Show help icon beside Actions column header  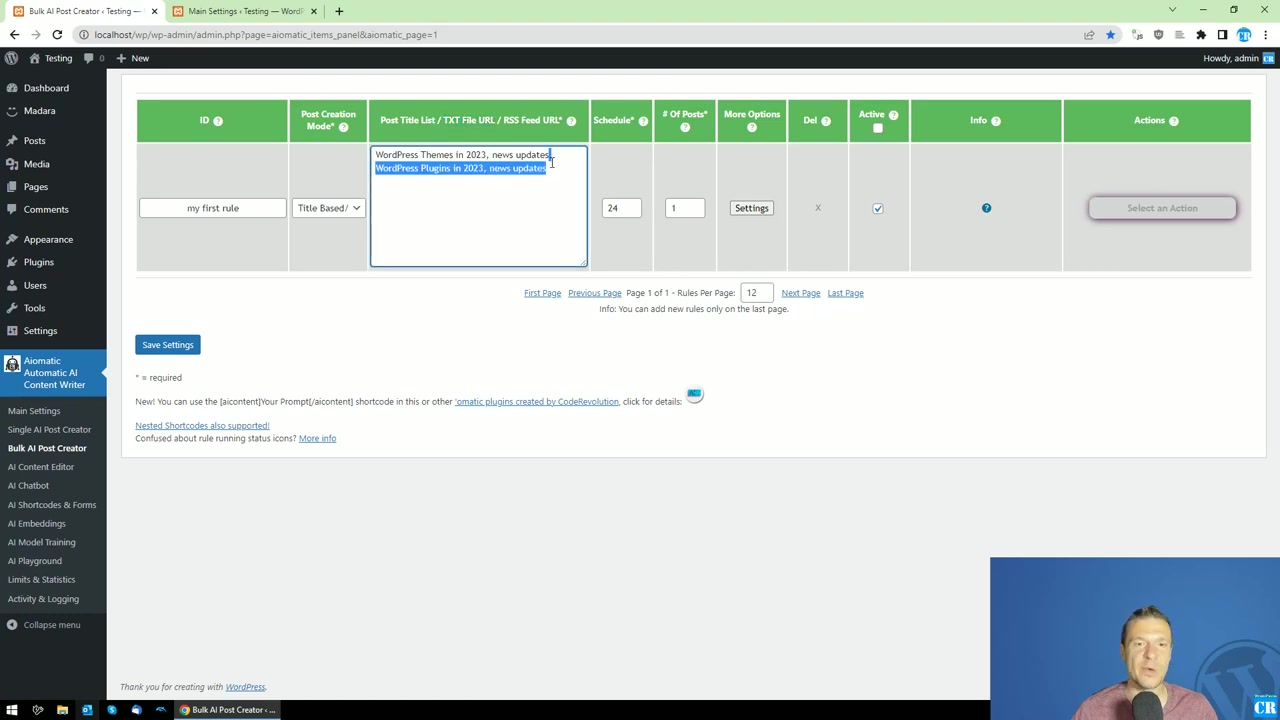pyautogui.click(x=1174, y=121)
